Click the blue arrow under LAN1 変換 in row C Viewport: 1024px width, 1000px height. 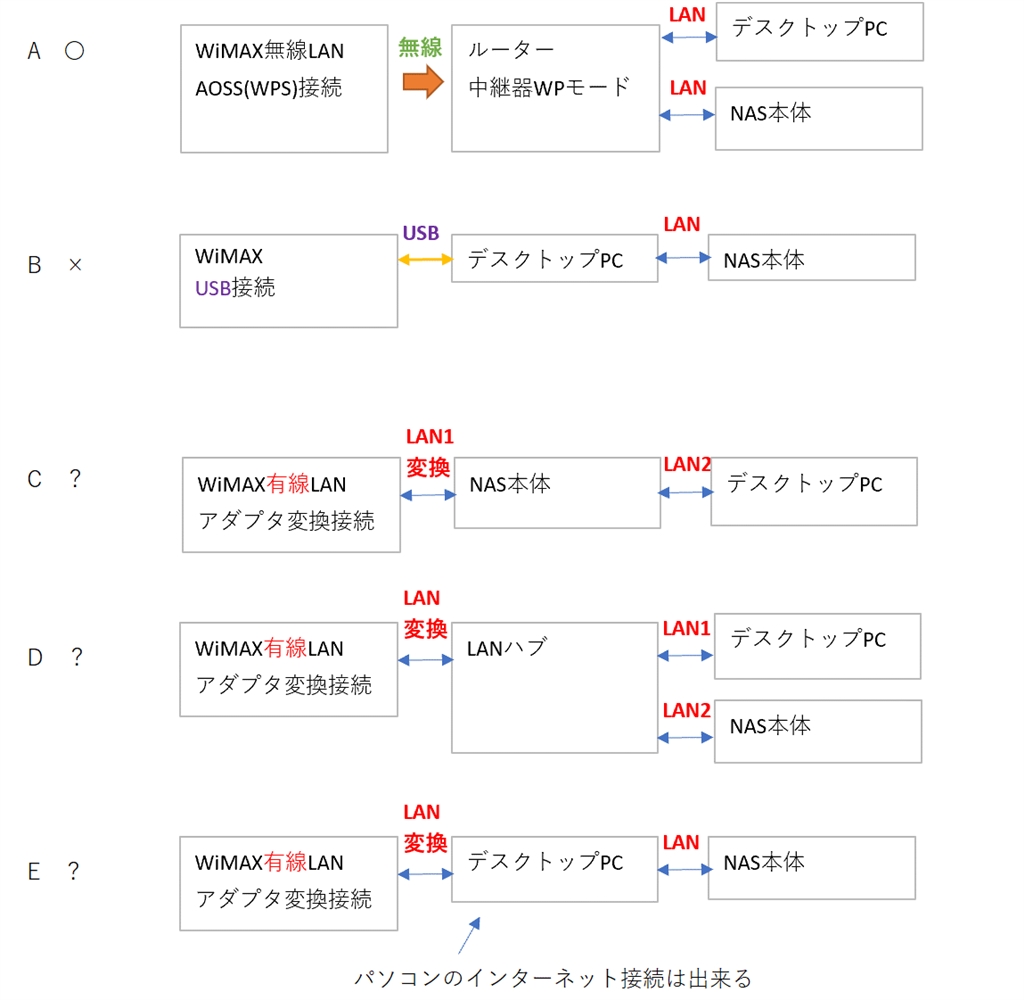click(x=427, y=495)
